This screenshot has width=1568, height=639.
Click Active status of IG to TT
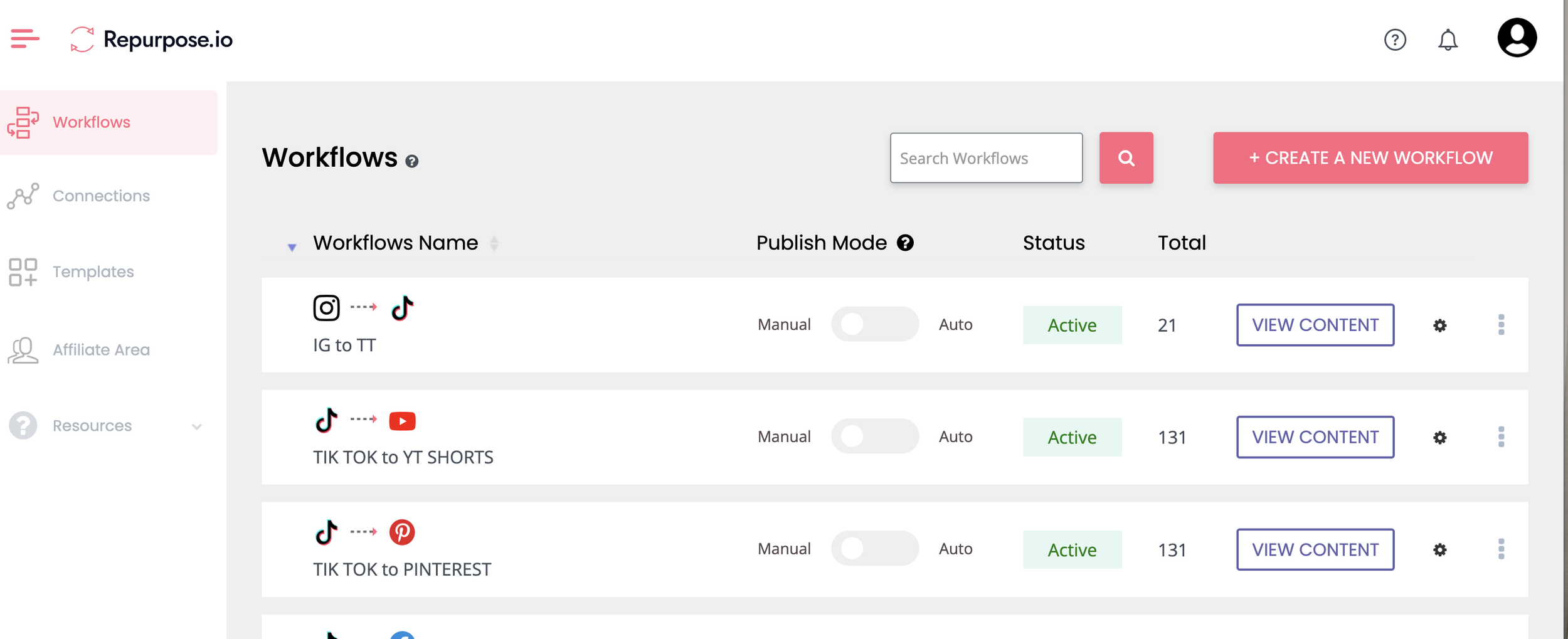coord(1073,325)
